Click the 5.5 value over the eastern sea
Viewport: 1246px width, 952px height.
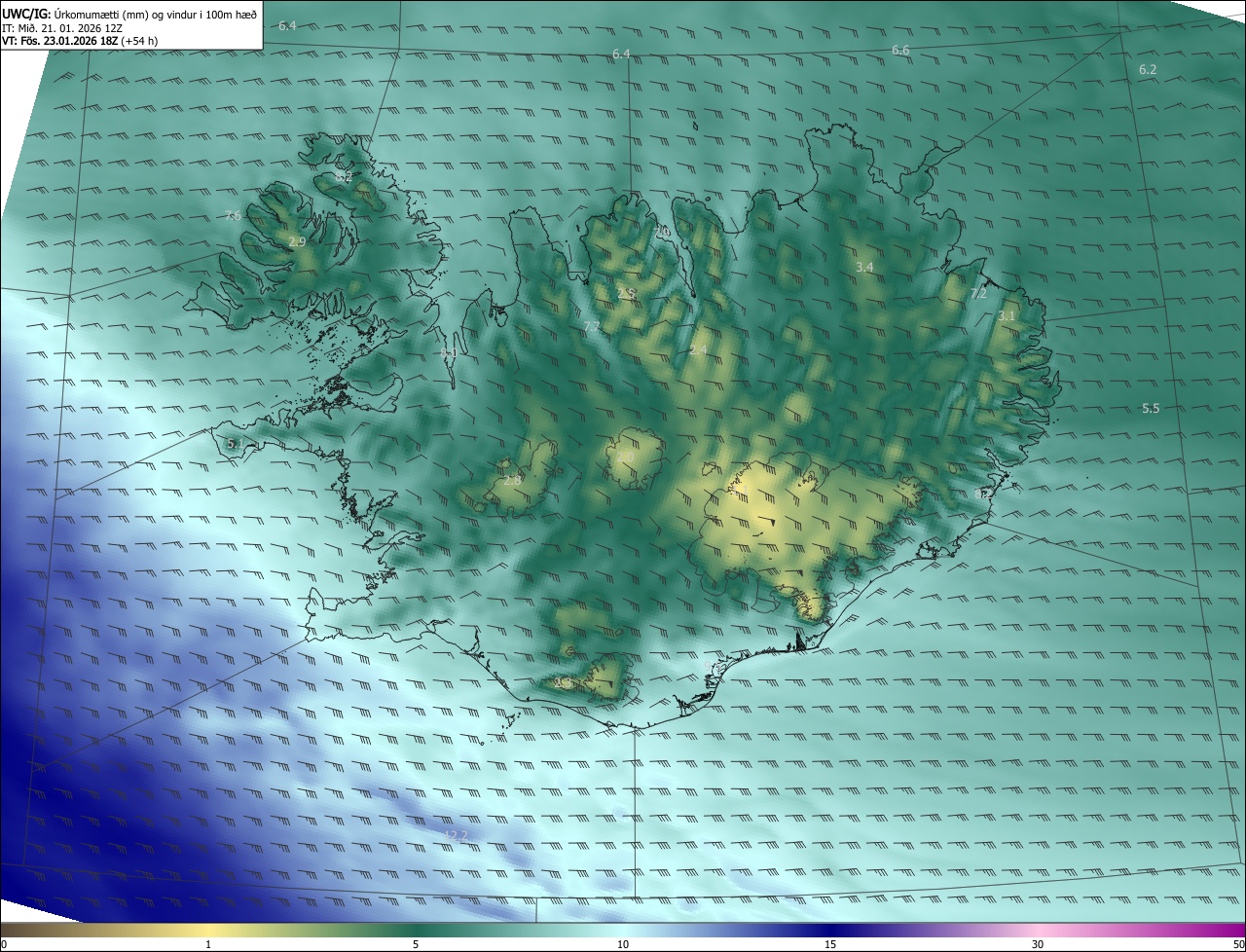1151,409
